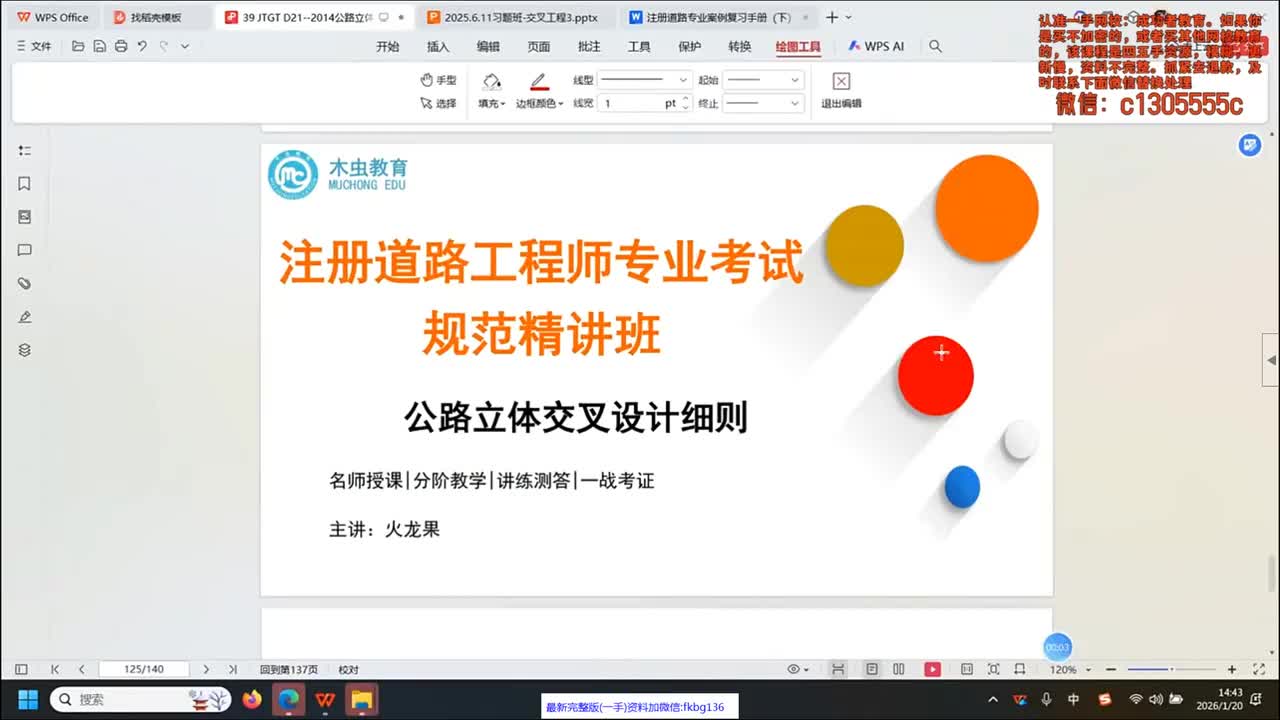Open the thumbnail image sidebar icon
1280x720 pixels.
[x=25, y=217]
